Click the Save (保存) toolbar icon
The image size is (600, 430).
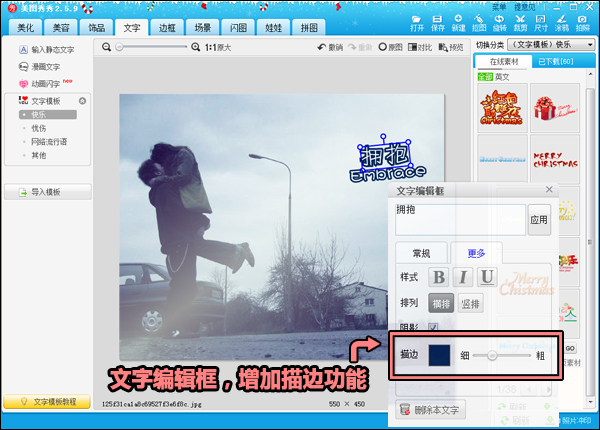coord(437,20)
